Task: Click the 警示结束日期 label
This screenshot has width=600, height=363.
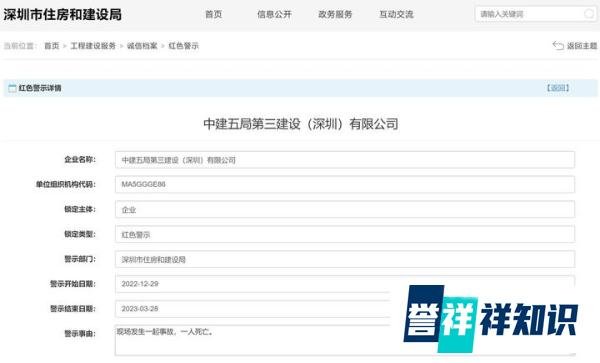Action: (73, 309)
